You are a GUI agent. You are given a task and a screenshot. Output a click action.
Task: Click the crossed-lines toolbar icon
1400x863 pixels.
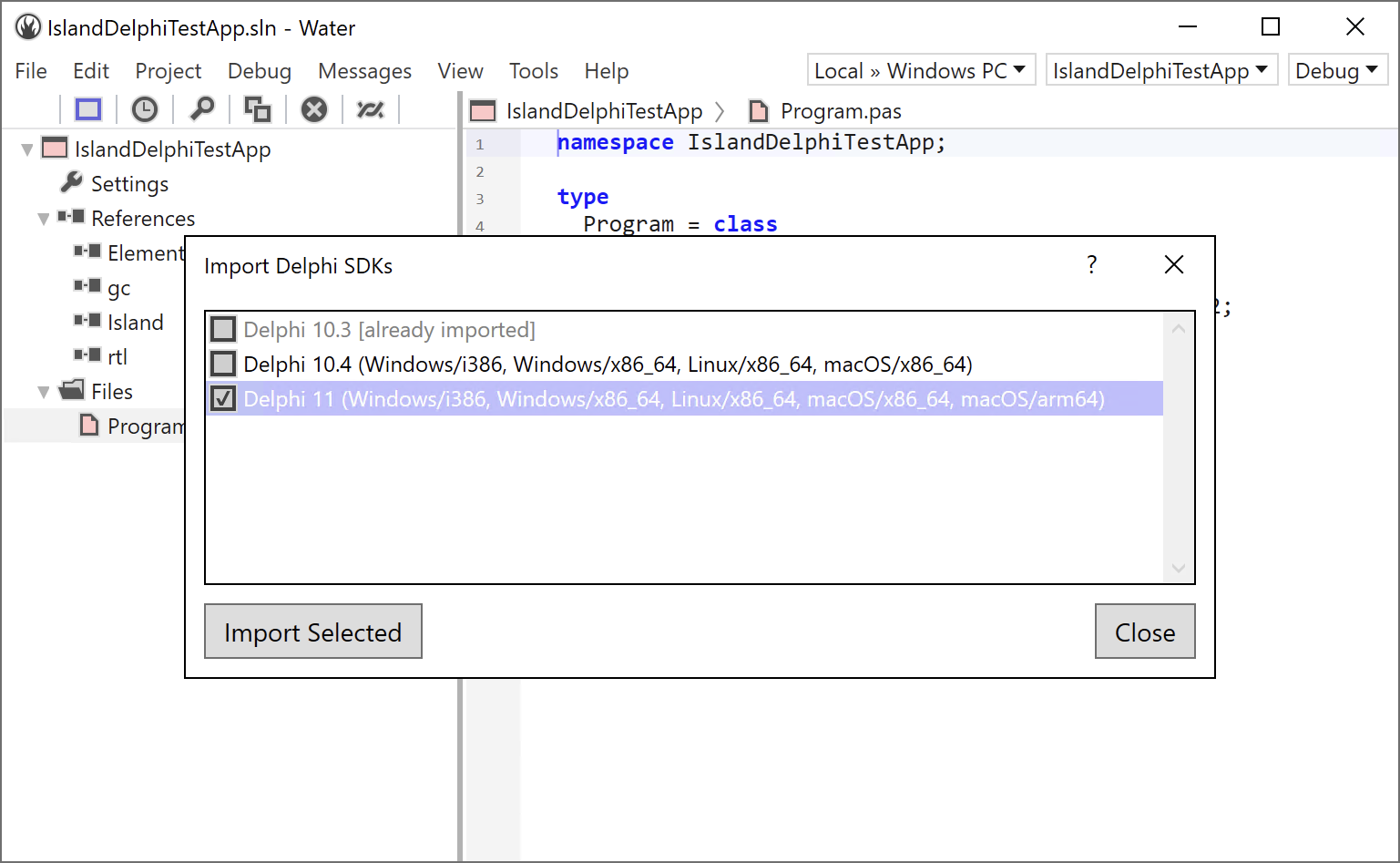click(x=371, y=108)
